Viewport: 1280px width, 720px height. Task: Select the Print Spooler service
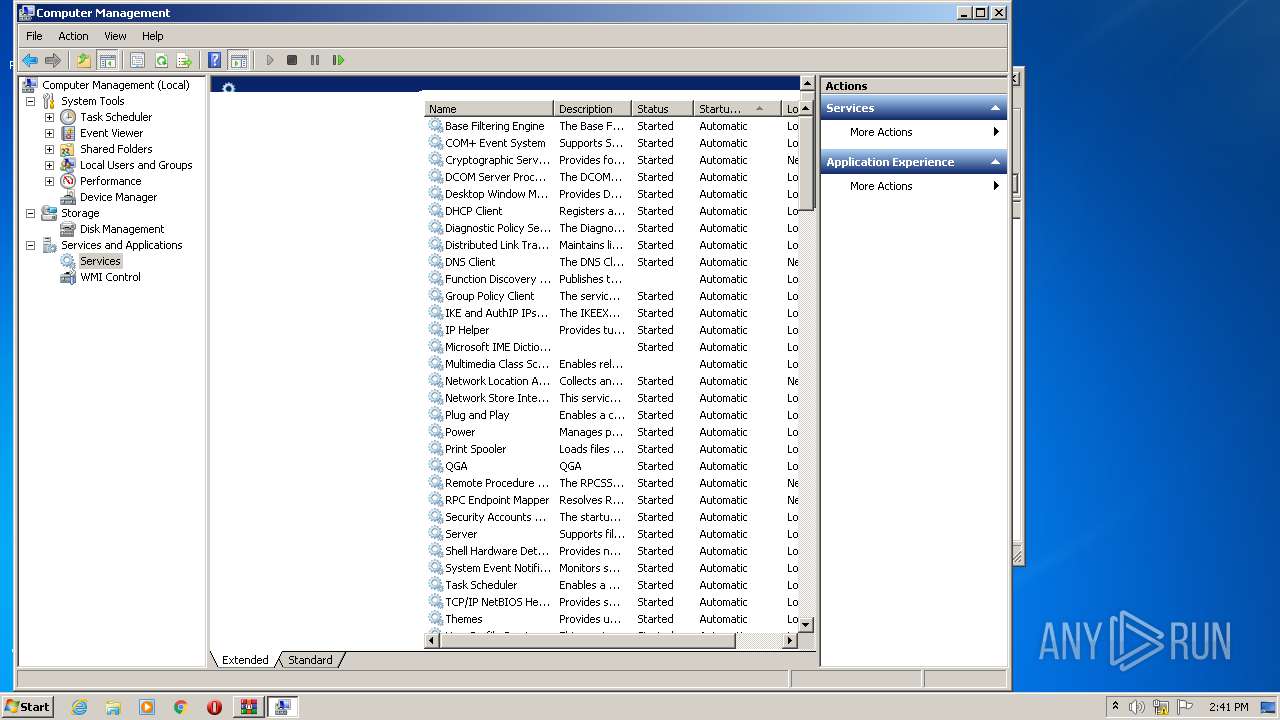tap(475, 449)
